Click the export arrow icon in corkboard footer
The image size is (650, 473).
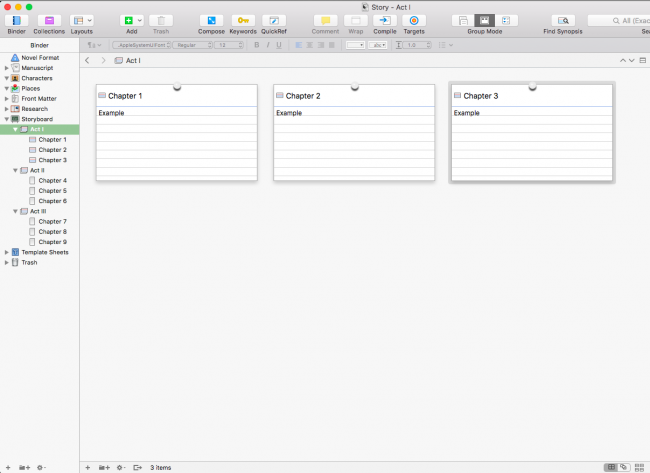137,468
